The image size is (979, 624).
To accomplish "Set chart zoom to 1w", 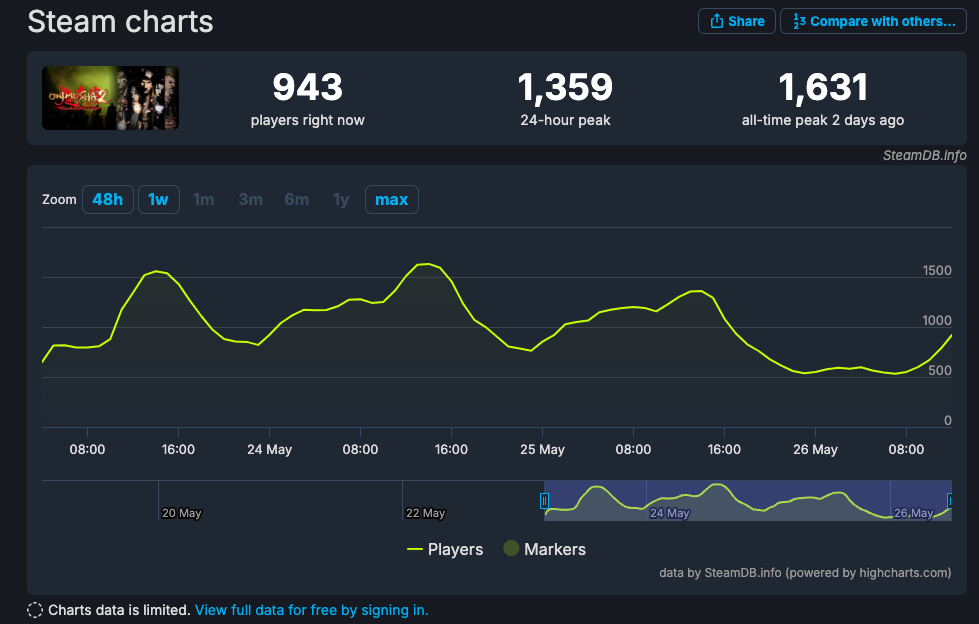I will [159, 200].
